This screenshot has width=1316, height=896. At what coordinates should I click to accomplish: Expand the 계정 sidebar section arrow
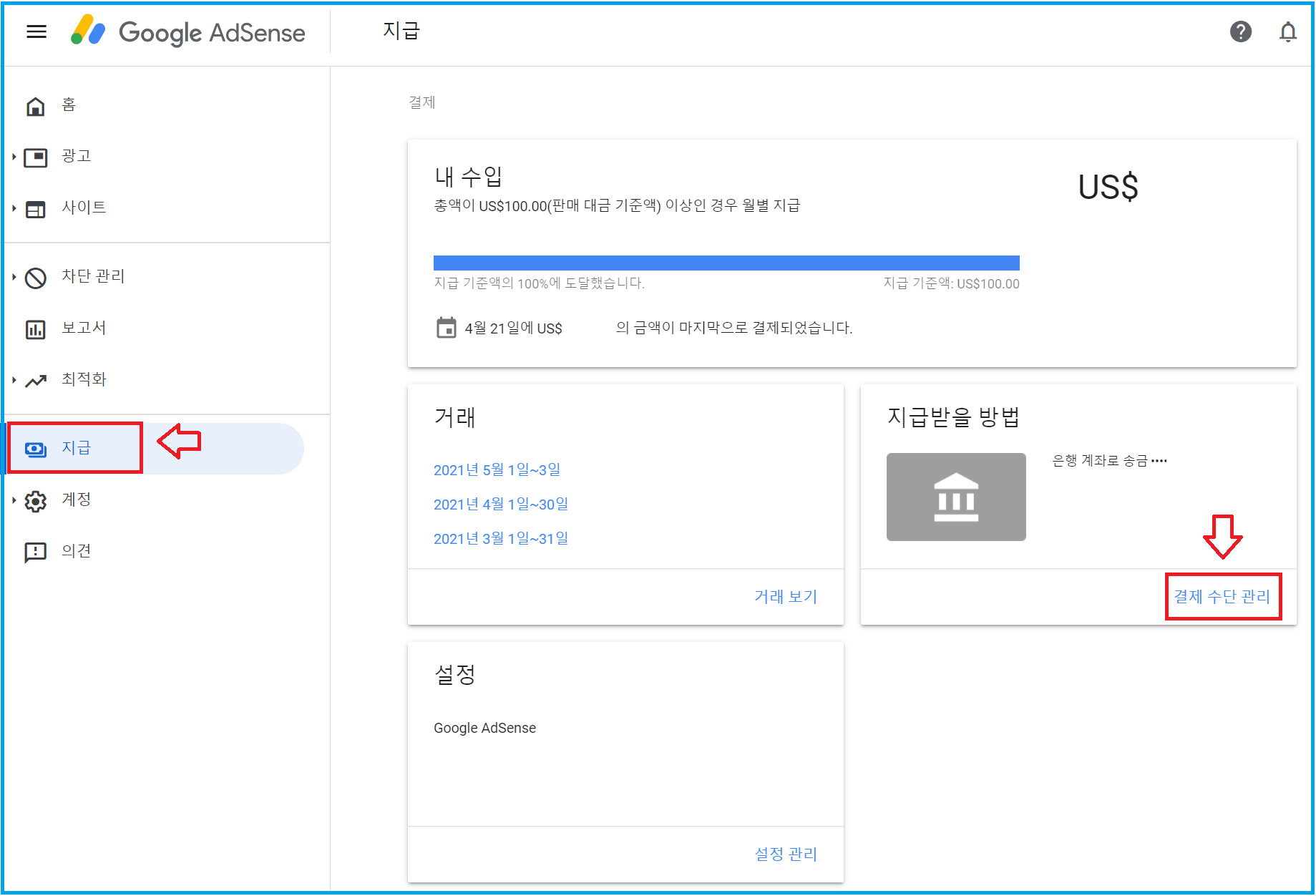14,500
